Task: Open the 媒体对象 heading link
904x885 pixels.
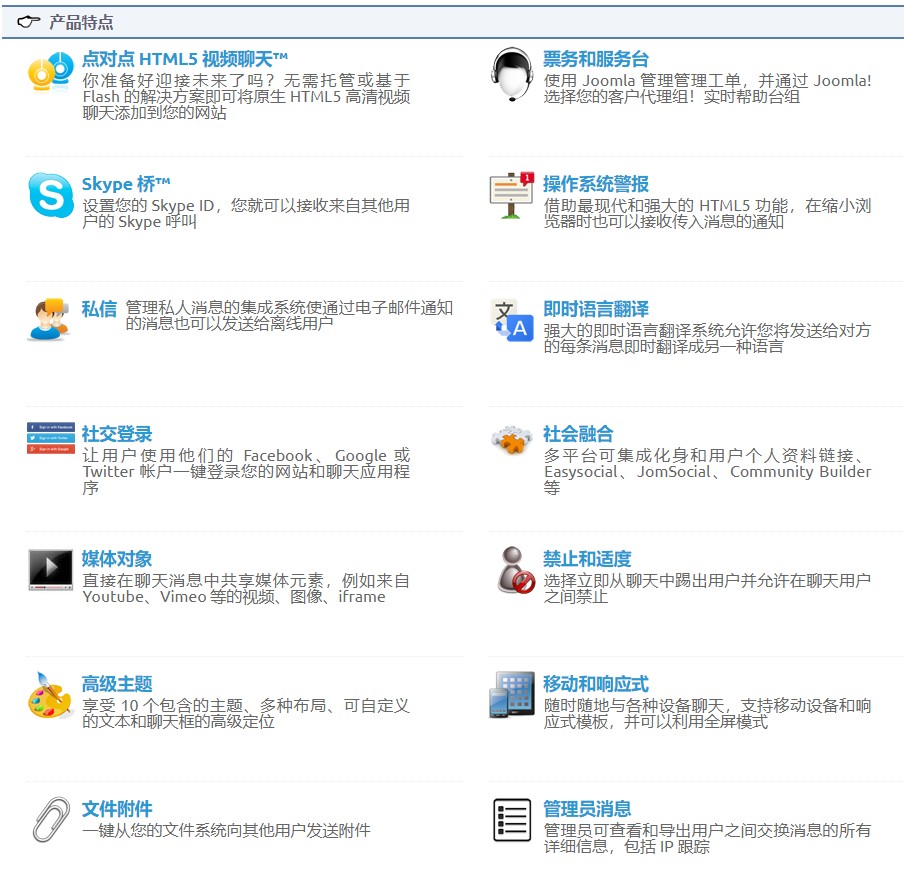Action: [117, 559]
